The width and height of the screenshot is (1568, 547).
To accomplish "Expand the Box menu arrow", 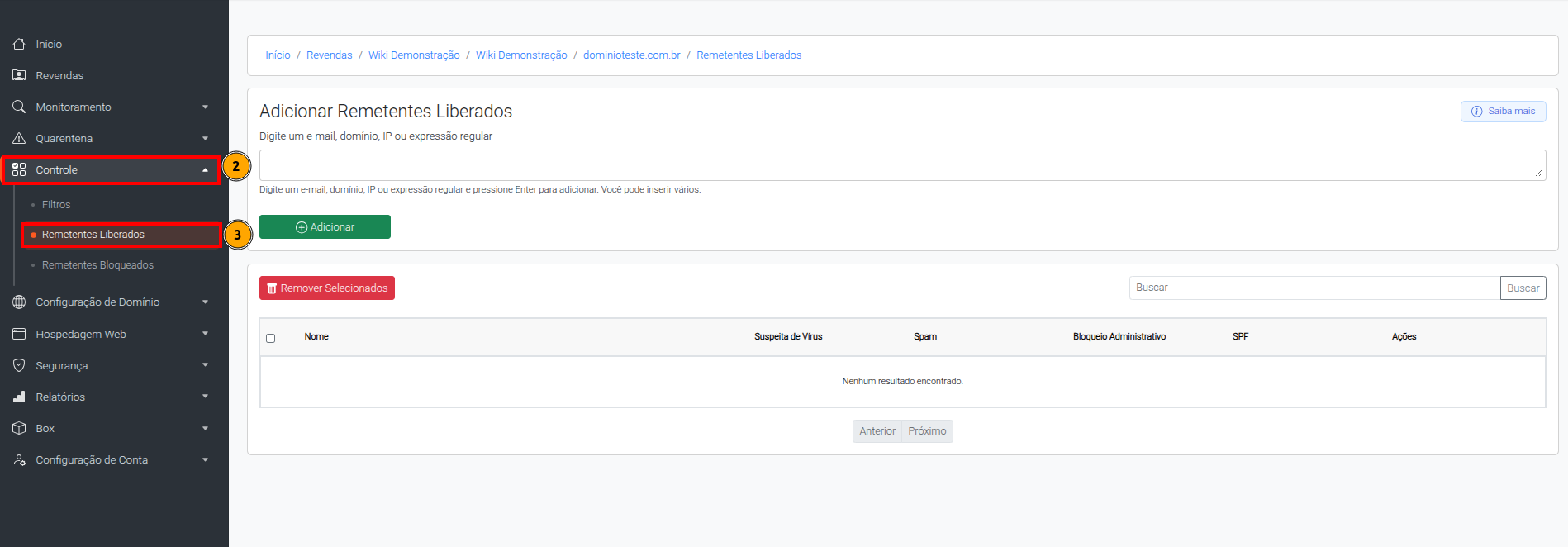I will coord(205,428).
